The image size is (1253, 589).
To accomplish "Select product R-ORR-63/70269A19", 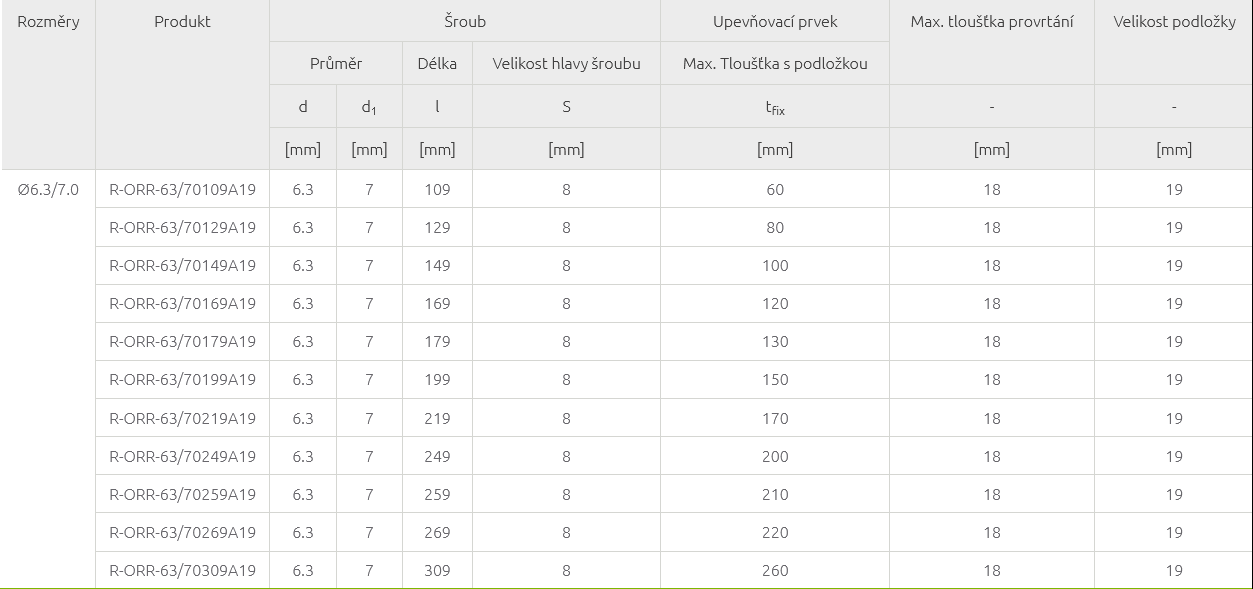I will (x=182, y=532).
